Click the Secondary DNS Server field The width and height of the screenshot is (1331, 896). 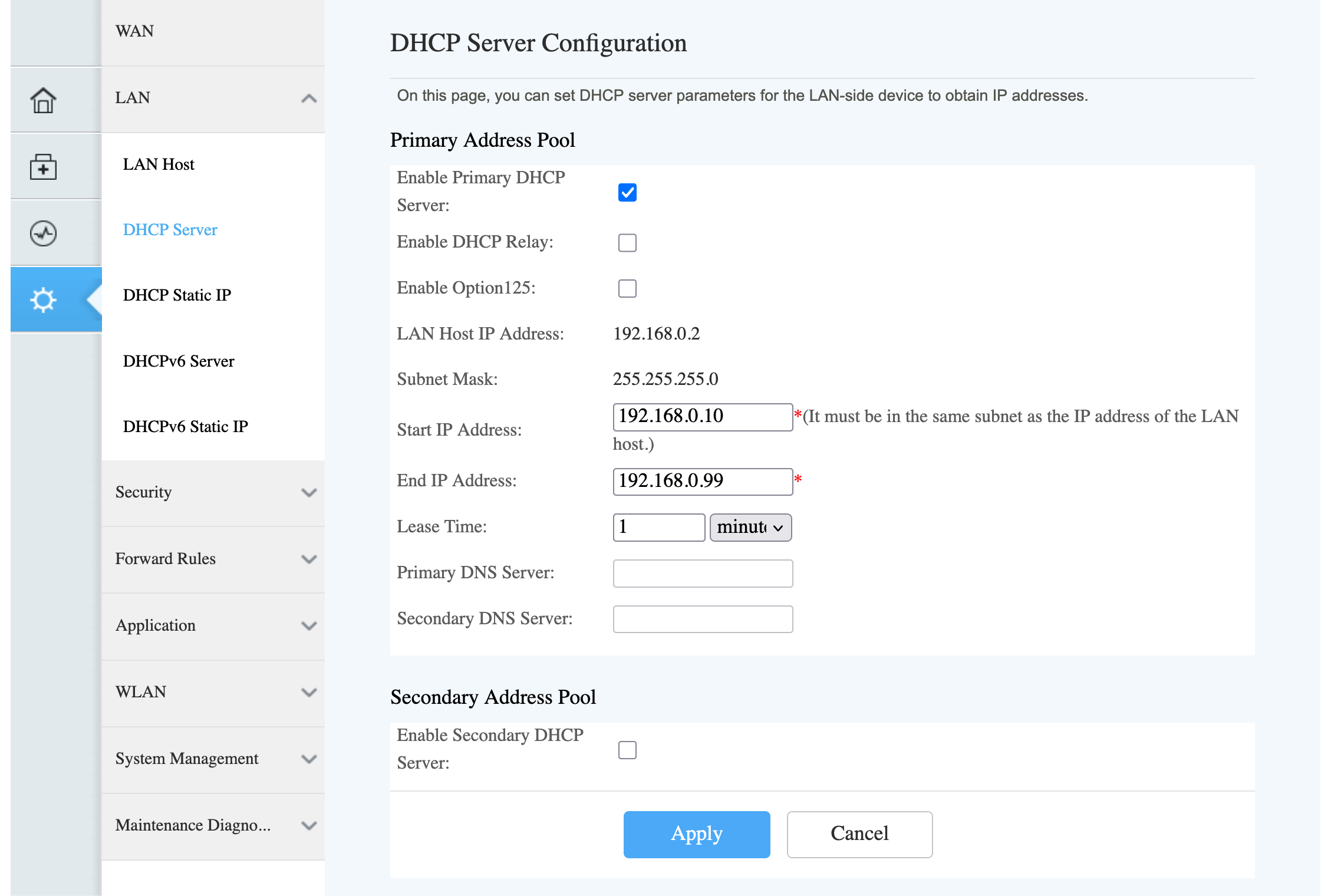point(703,619)
